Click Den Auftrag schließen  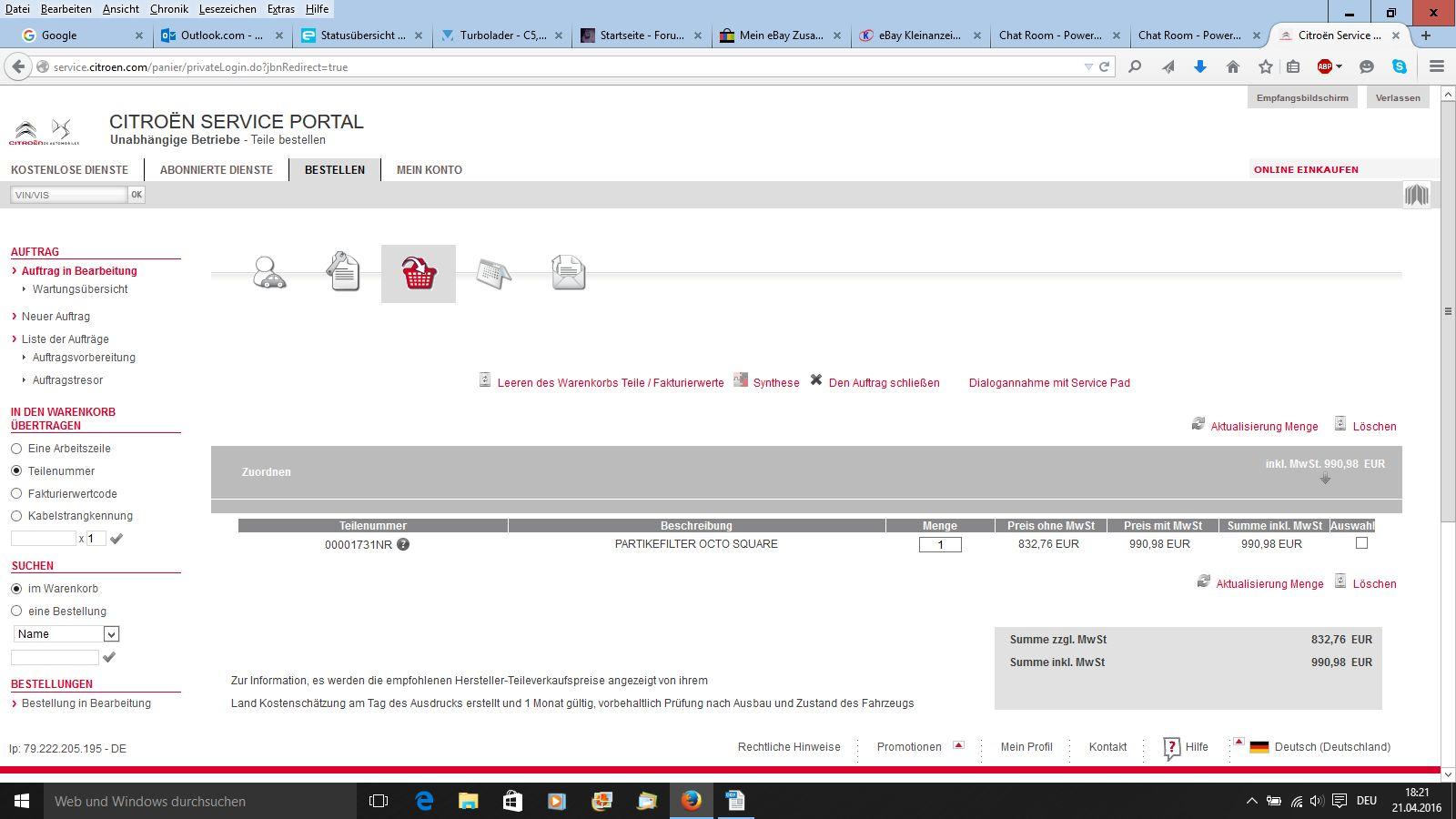tap(885, 383)
